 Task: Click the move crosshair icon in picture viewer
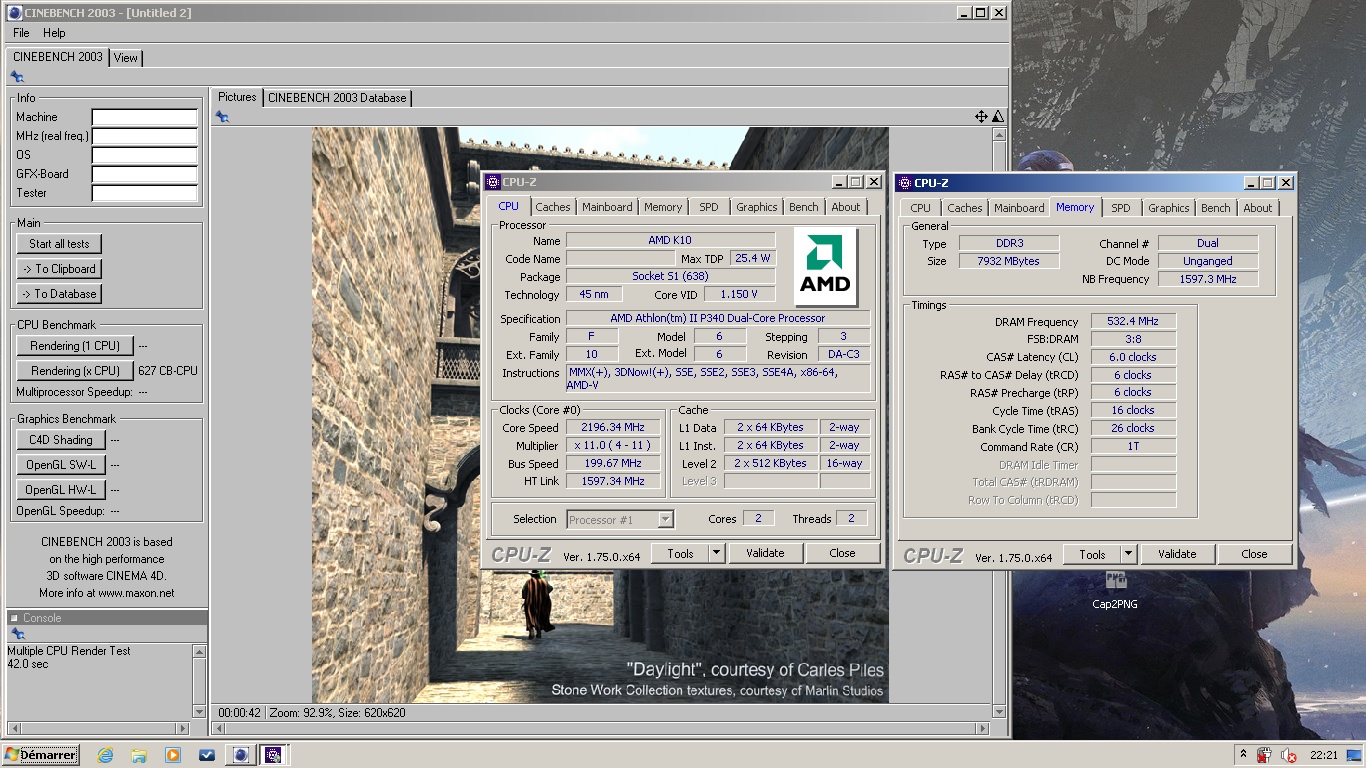[981, 117]
